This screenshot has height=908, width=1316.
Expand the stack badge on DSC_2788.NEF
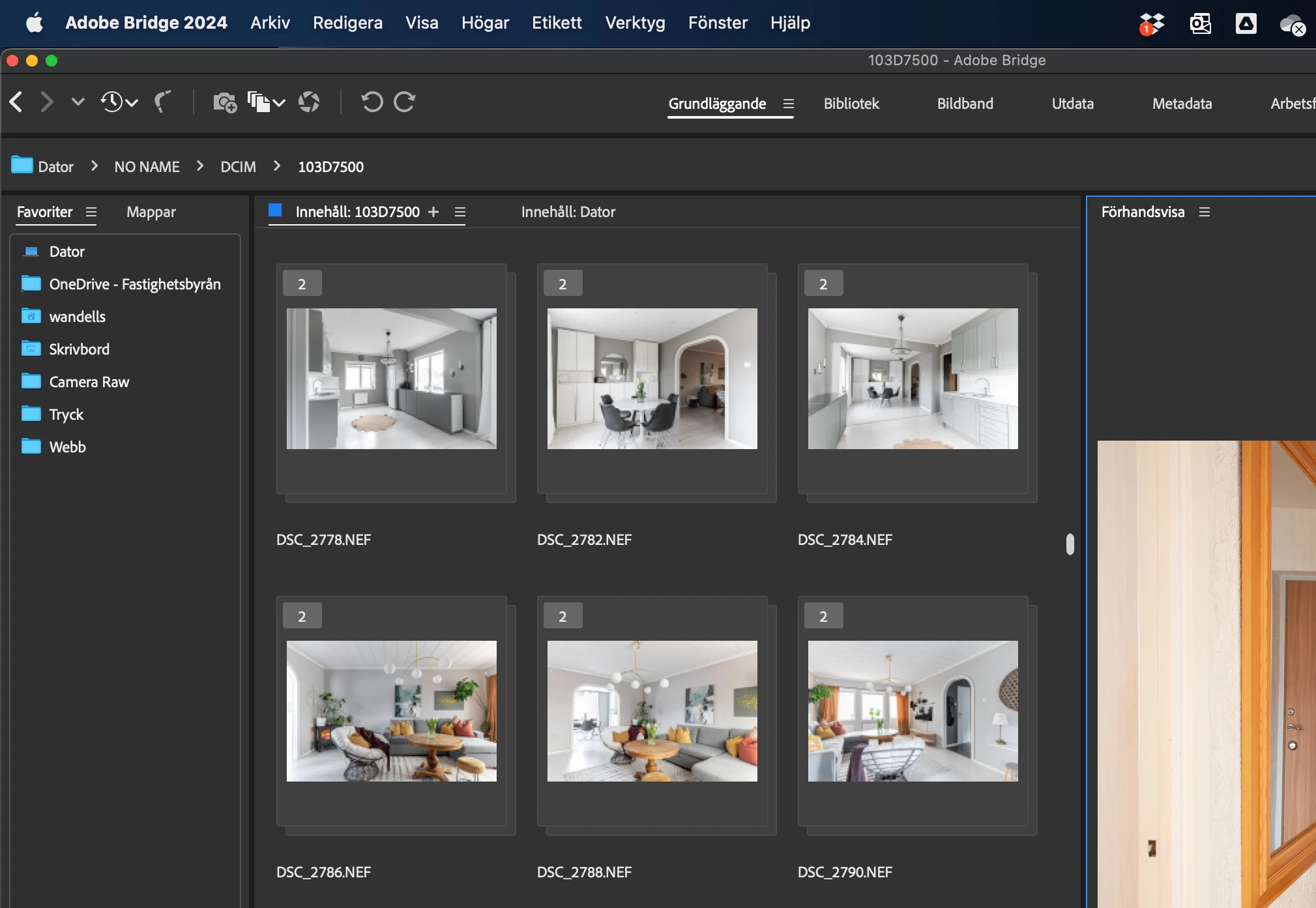click(563, 616)
